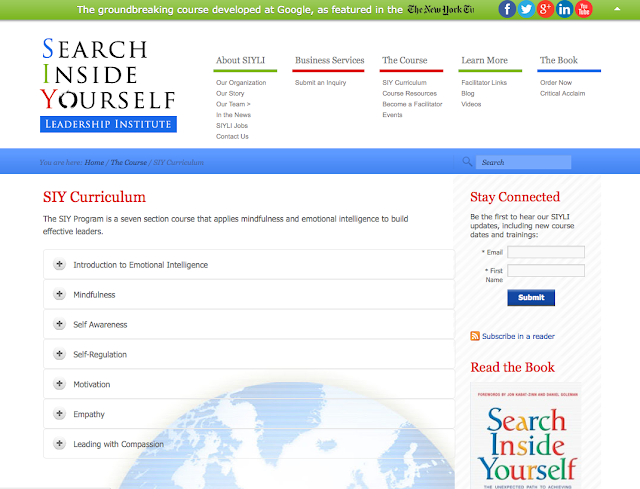
Task: Expand the Leading with Compassion section
Action: pyautogui.click(x=249, y=443)
